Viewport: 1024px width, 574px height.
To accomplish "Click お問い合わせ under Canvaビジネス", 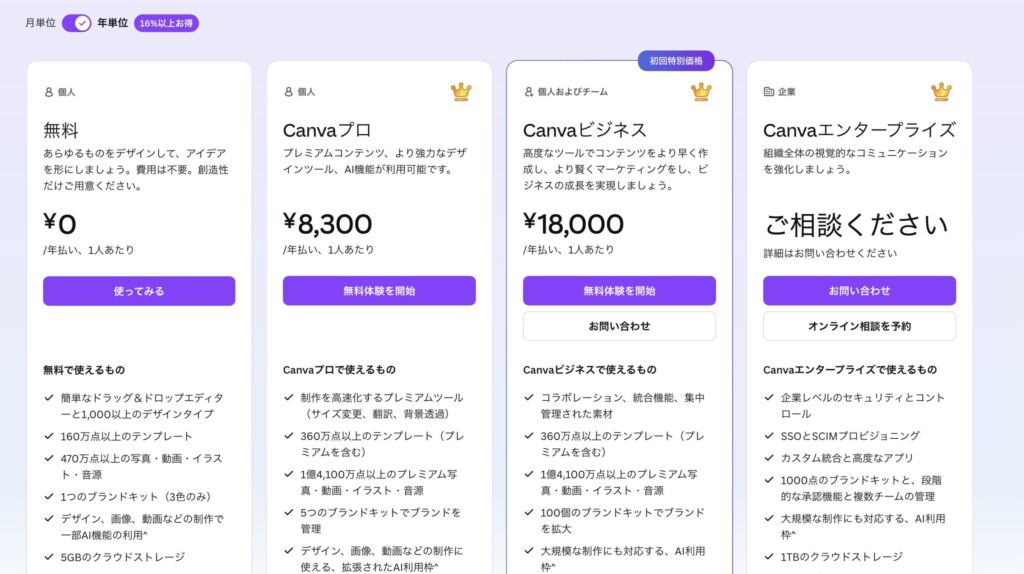I will [619, 326].
